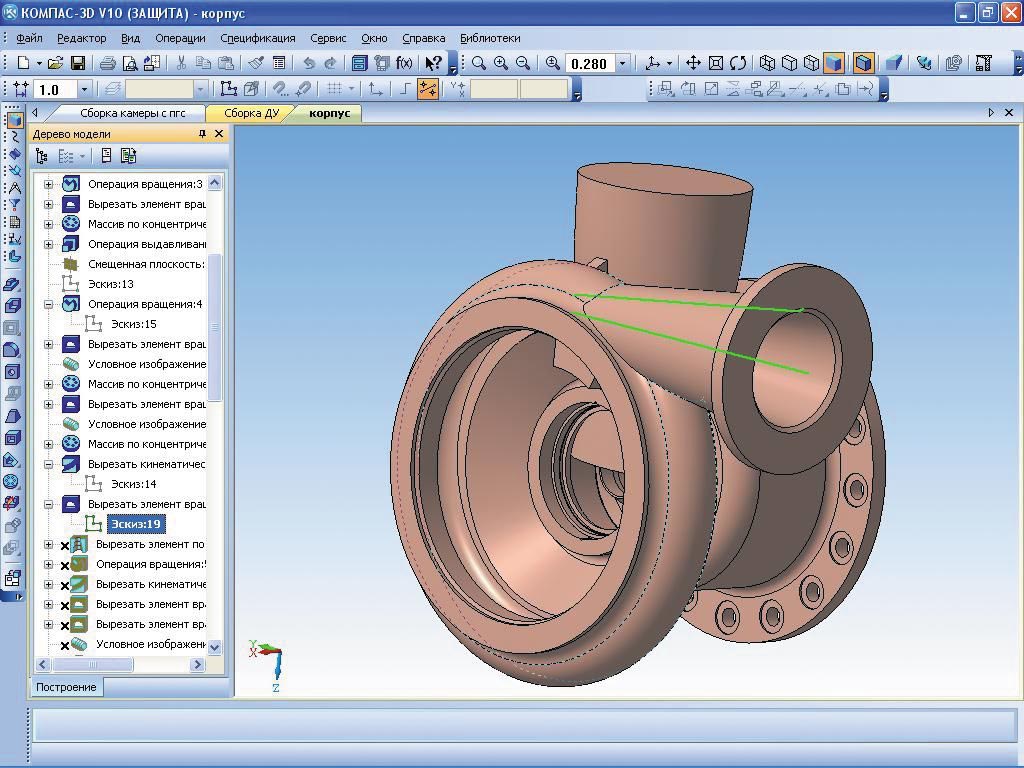Viewport: 1024px width, 768px height.
Task: Switch to the Сборка ДУ tab
Action: coord(251,113)
